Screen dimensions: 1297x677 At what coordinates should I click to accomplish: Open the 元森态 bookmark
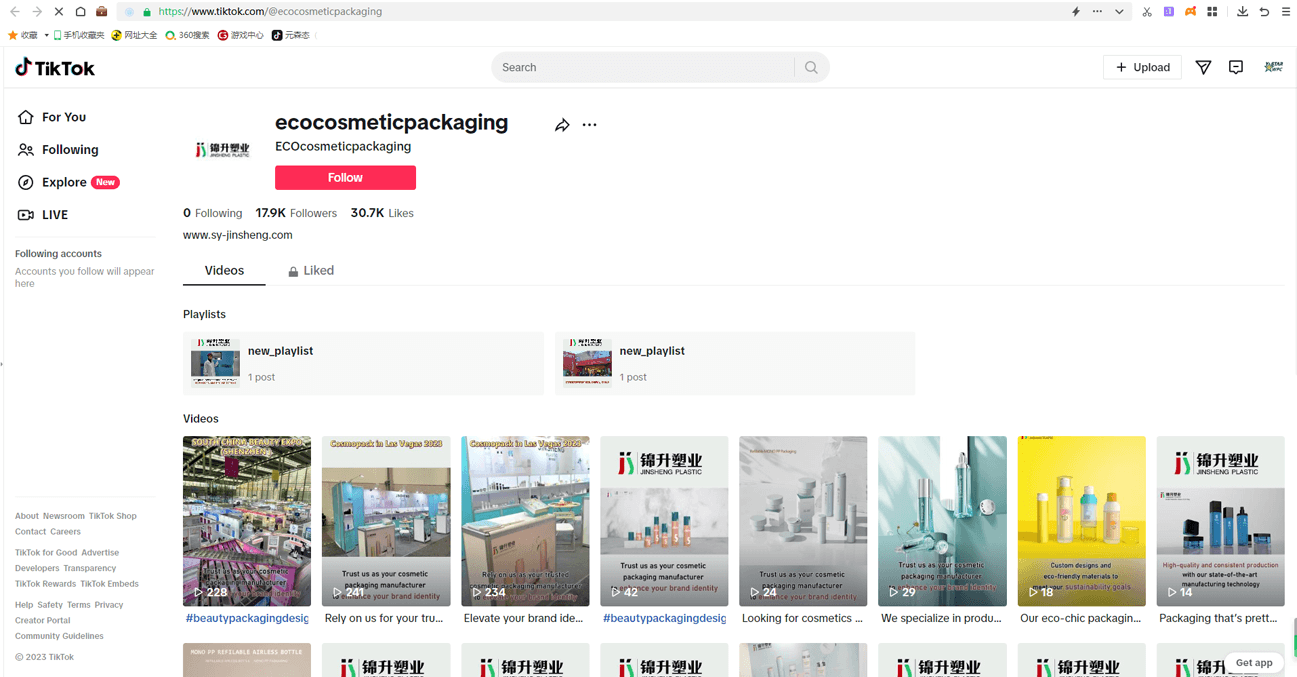pyautogui.click(x=291, y=35)
